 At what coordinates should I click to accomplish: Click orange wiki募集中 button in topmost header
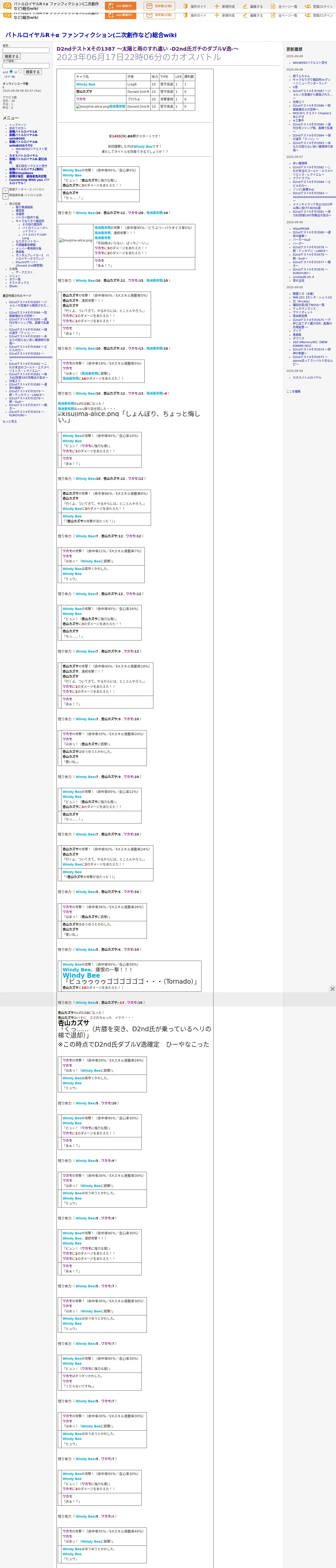pos(121,6)
